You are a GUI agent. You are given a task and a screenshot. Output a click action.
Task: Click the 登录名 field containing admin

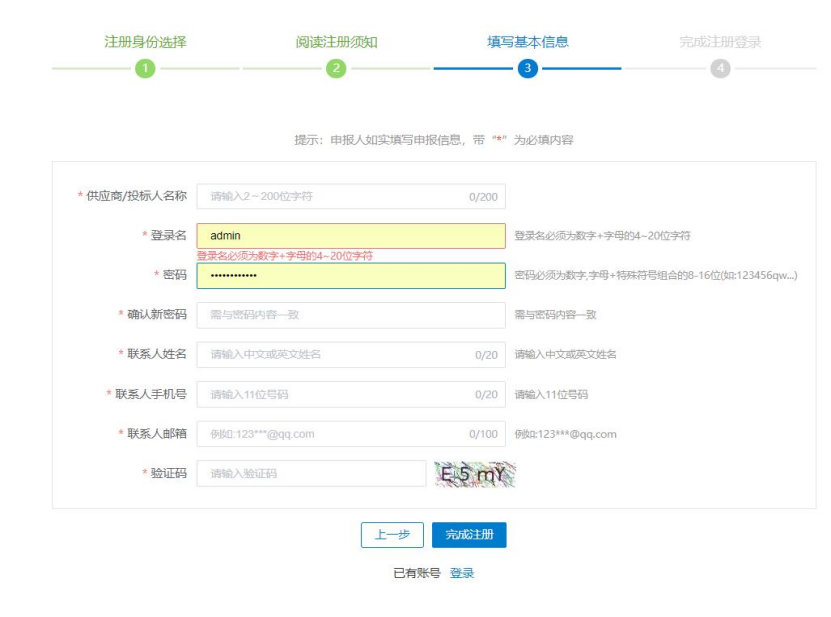coord(351,236)
